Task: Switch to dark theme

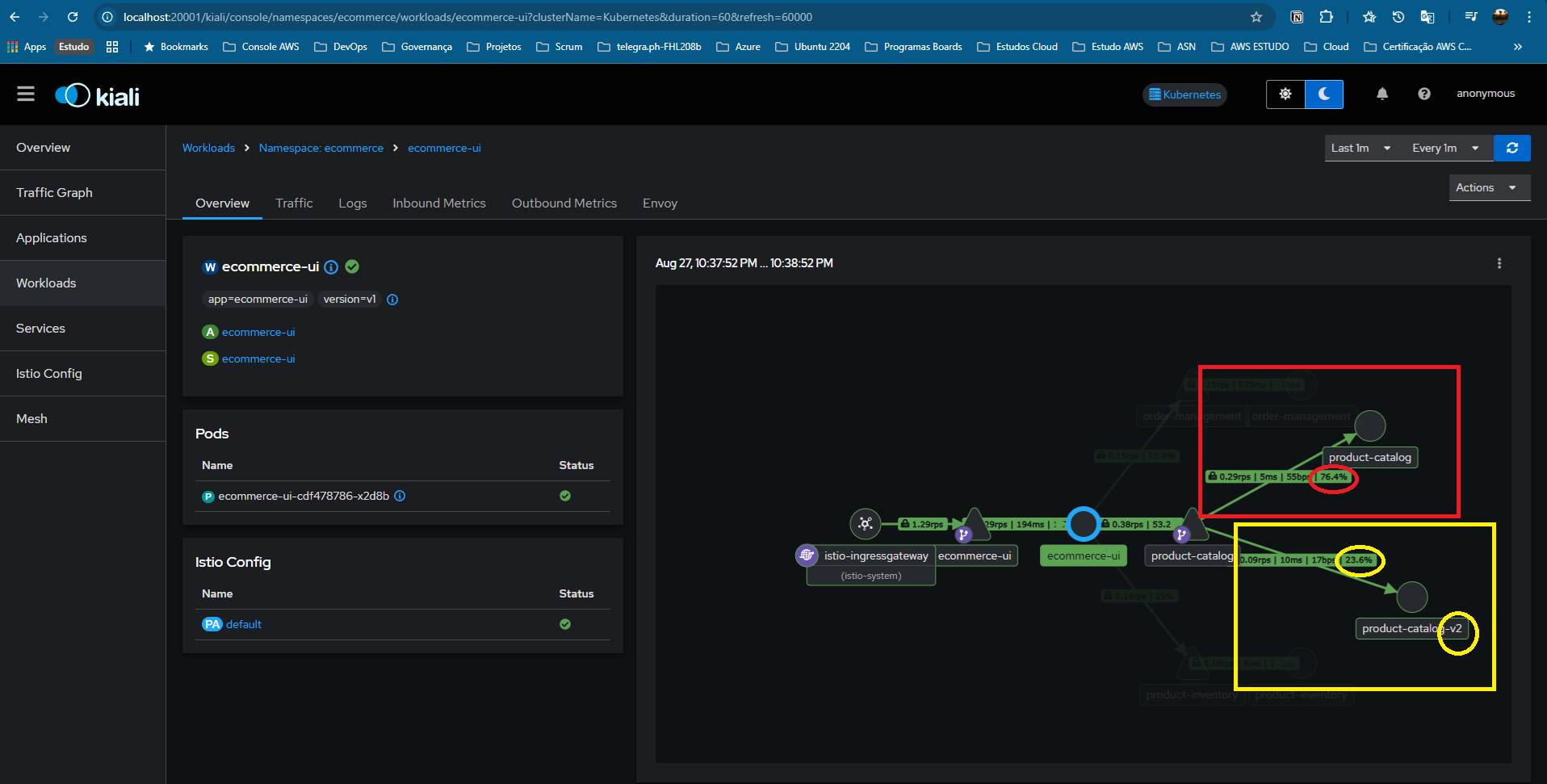Action: click(x=1323, y=94)
